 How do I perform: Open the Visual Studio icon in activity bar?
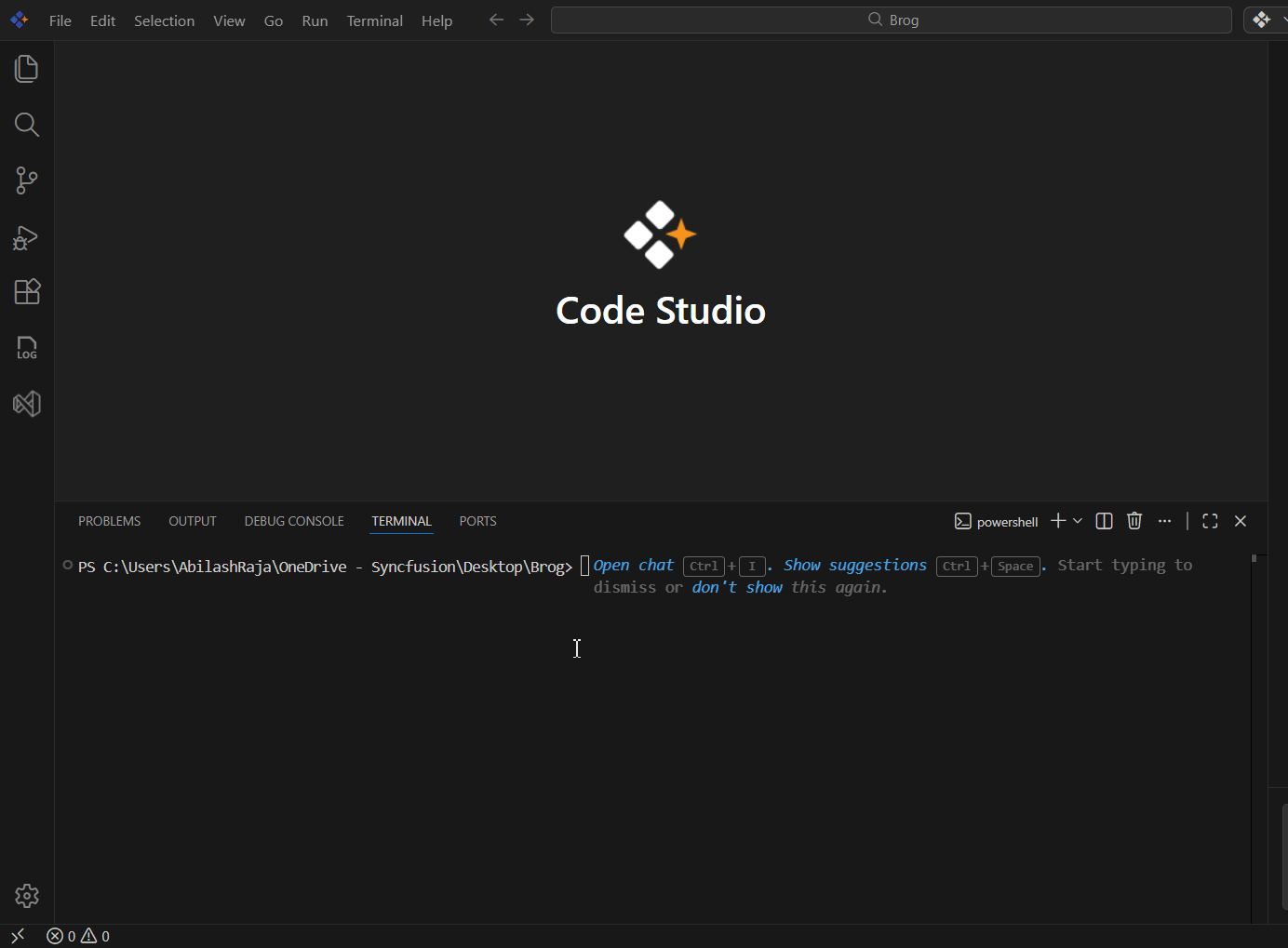click(x=27, y=404)
